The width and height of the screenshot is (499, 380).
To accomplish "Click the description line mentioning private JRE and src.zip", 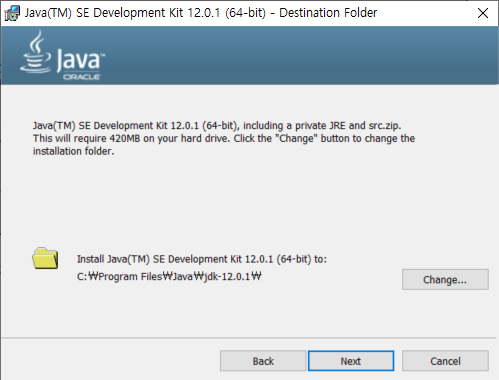I will pos(217,126).
